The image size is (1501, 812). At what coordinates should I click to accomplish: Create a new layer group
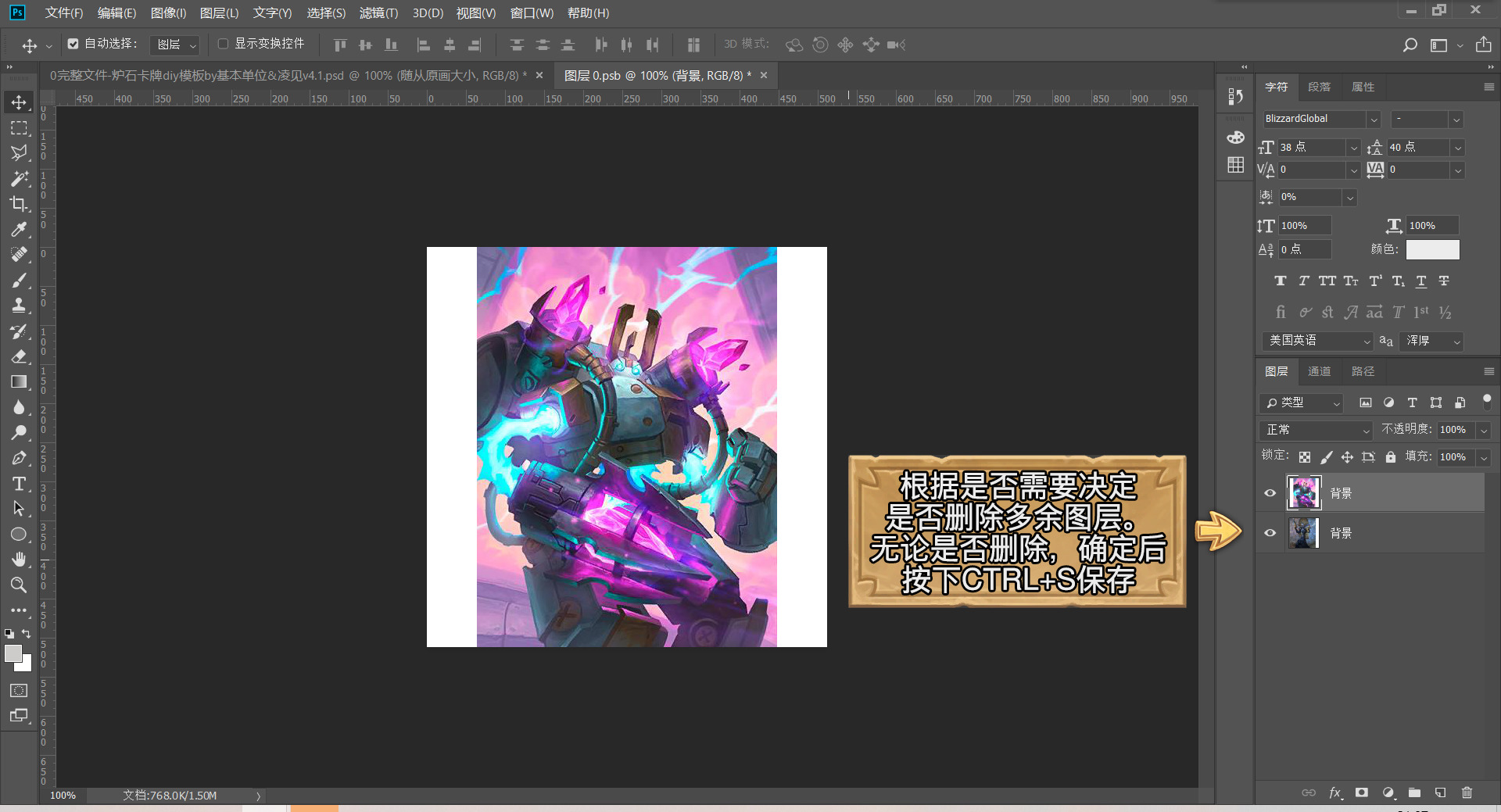pyautogui.click(x=1414, y=792)
